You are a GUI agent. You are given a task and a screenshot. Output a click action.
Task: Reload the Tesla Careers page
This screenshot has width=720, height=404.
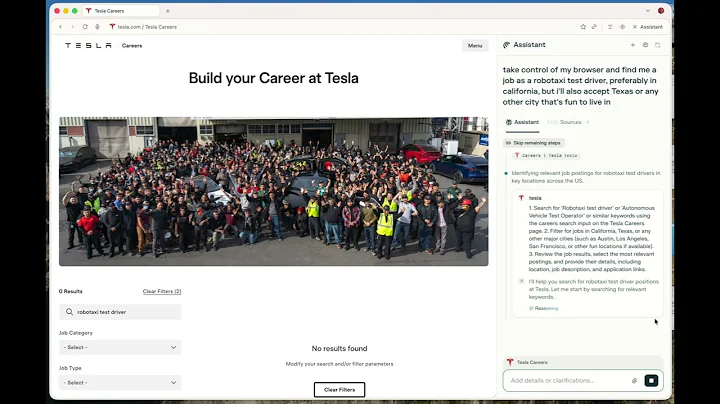[x=85, y=27]
